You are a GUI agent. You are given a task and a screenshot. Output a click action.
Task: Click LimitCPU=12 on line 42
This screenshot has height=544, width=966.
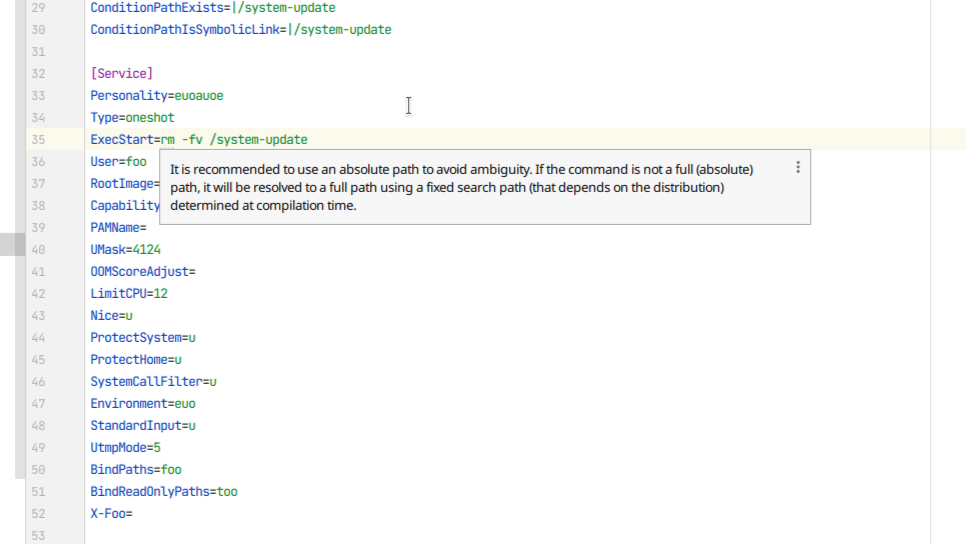pyautogui.click(x=129, y=293)
